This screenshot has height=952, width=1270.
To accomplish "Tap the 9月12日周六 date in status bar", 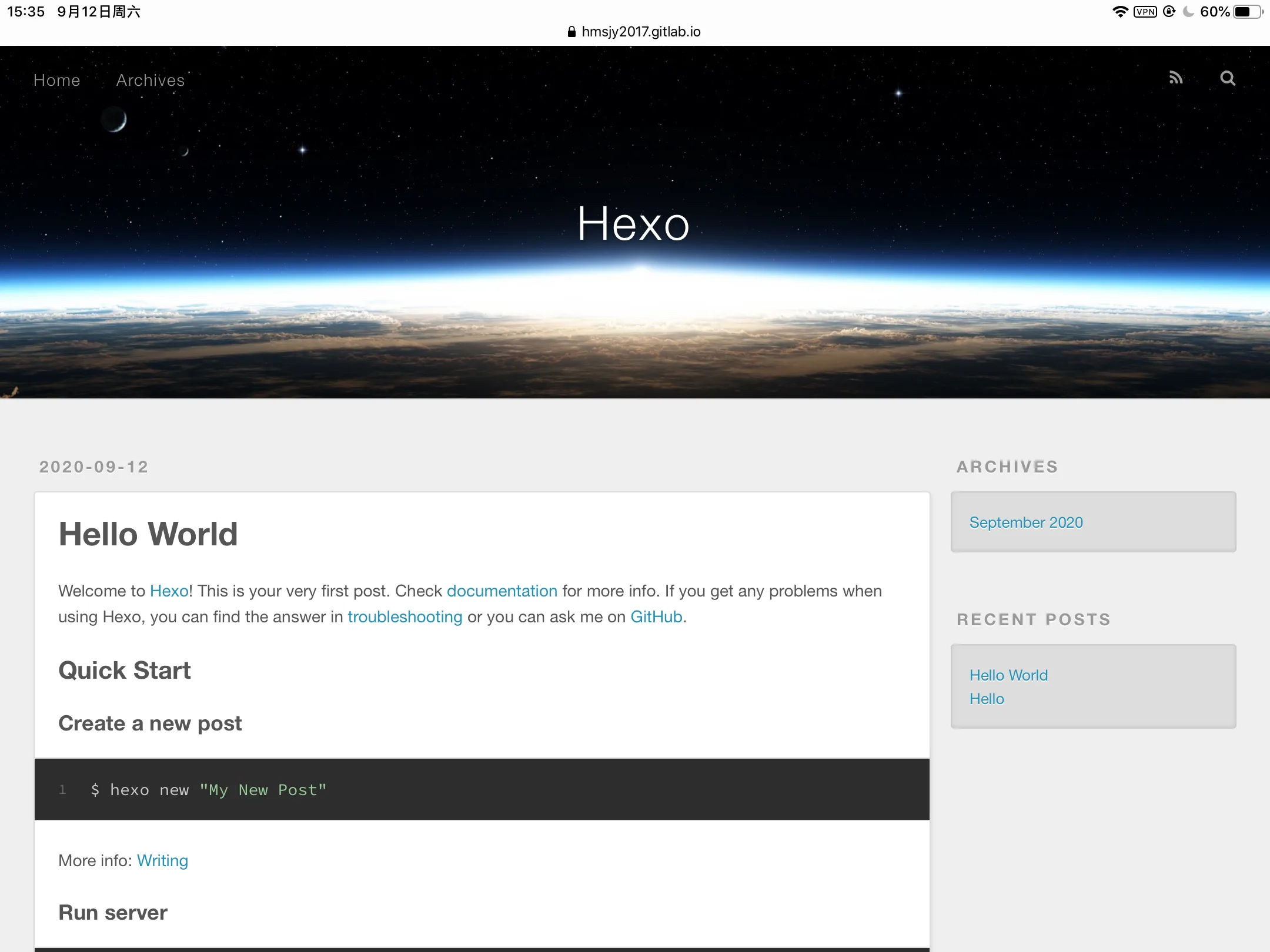I will click(x=99, y=12).
